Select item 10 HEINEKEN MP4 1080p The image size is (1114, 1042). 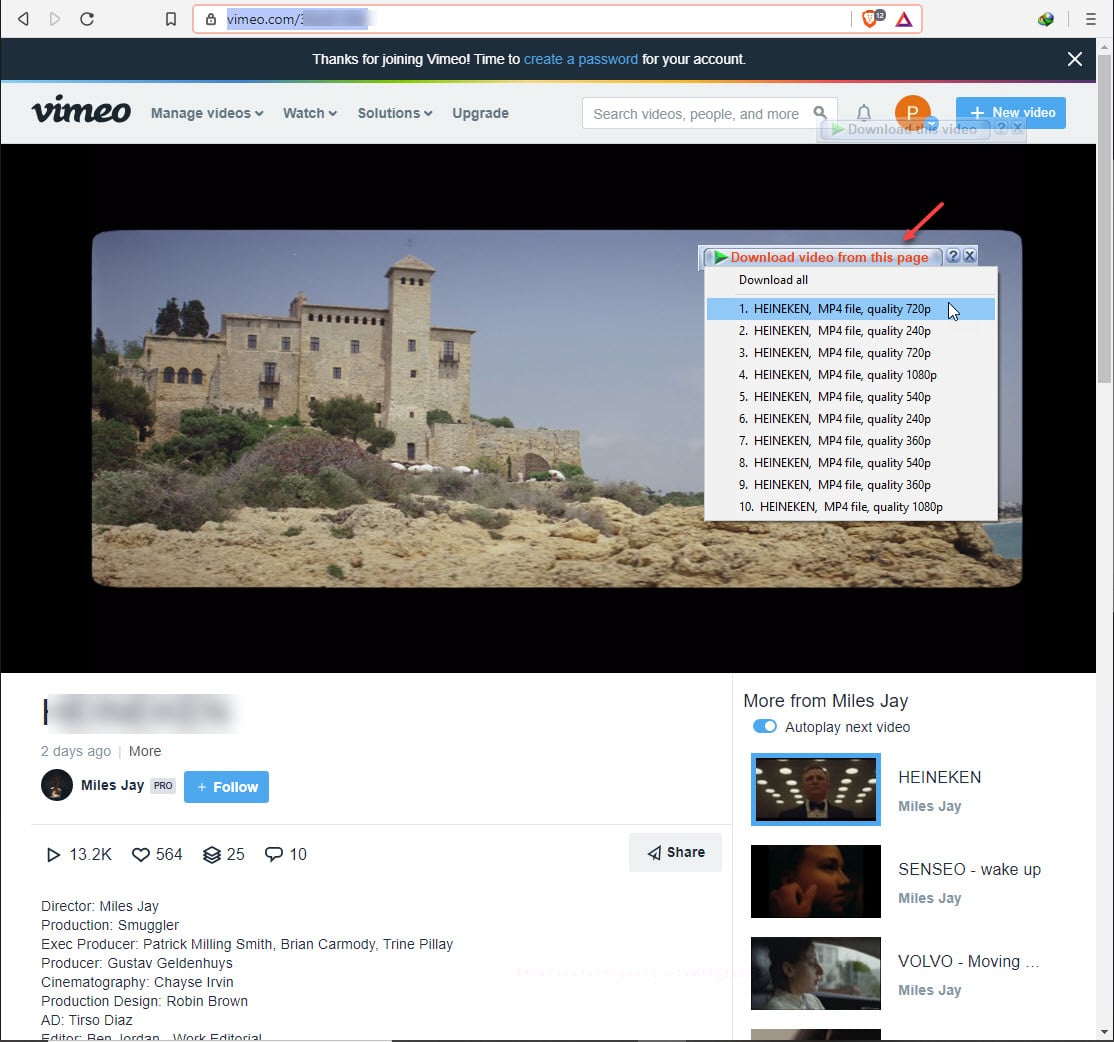point(850,507)
